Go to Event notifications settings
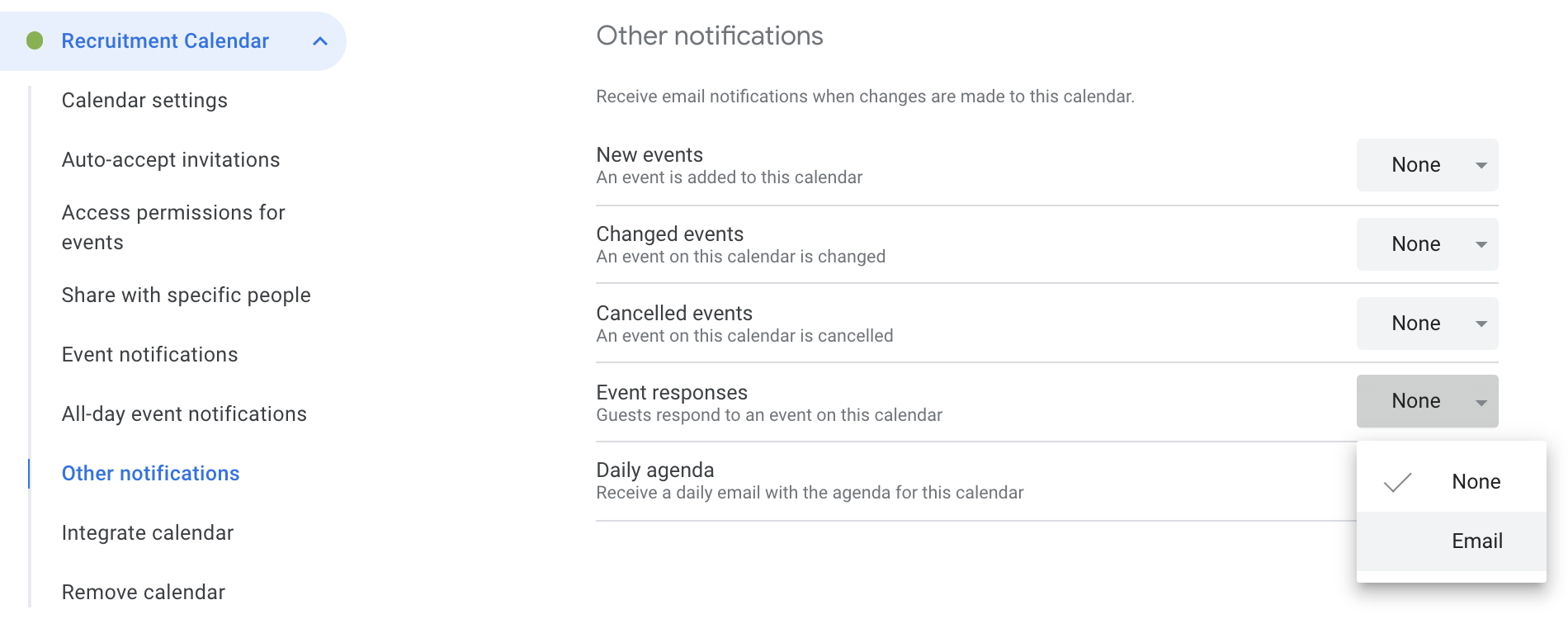This screenshot has width=1568, height=619. pyautogui.click(x=149, y=354)
